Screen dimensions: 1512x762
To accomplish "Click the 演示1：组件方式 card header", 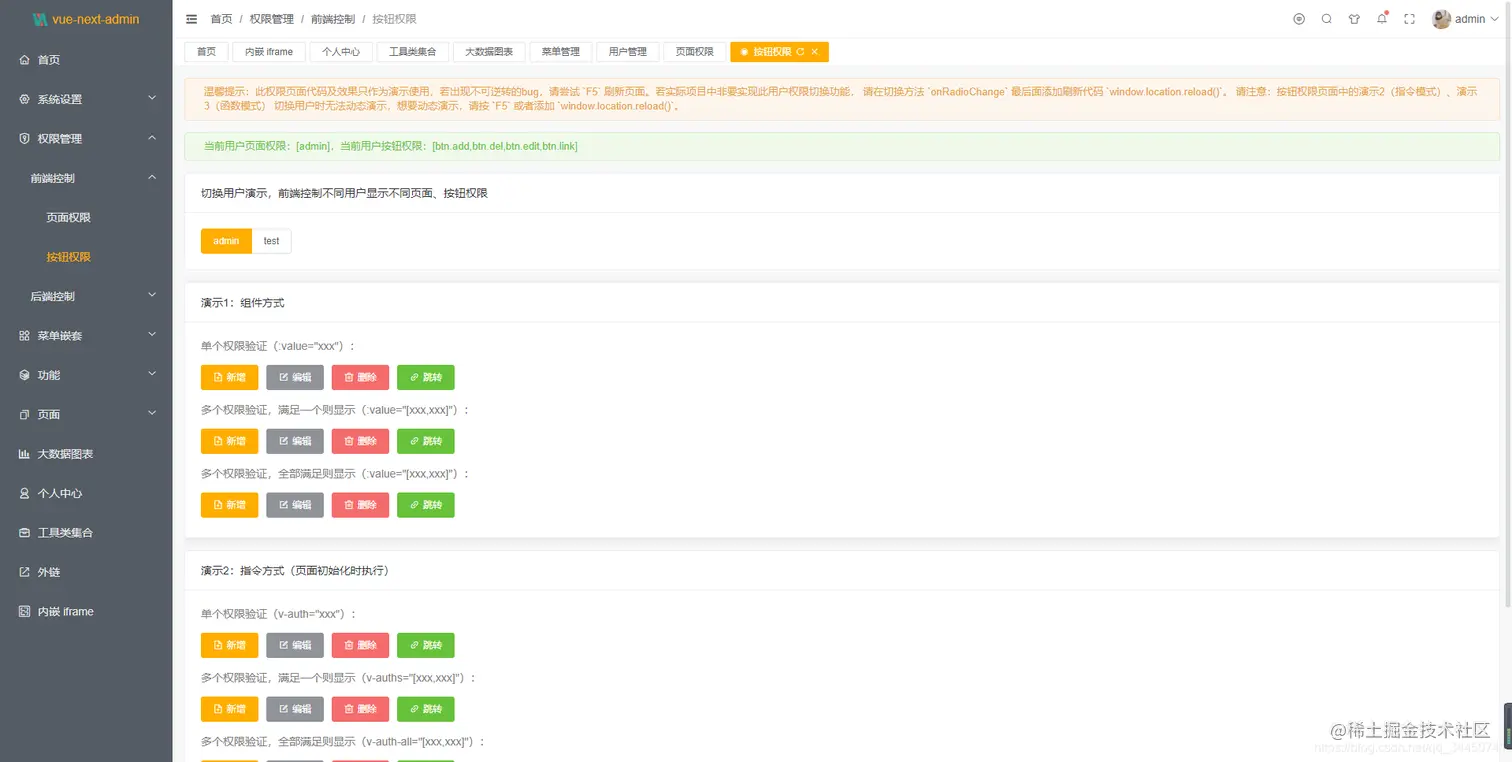I will pyautogui.click(x=842, y=302).
